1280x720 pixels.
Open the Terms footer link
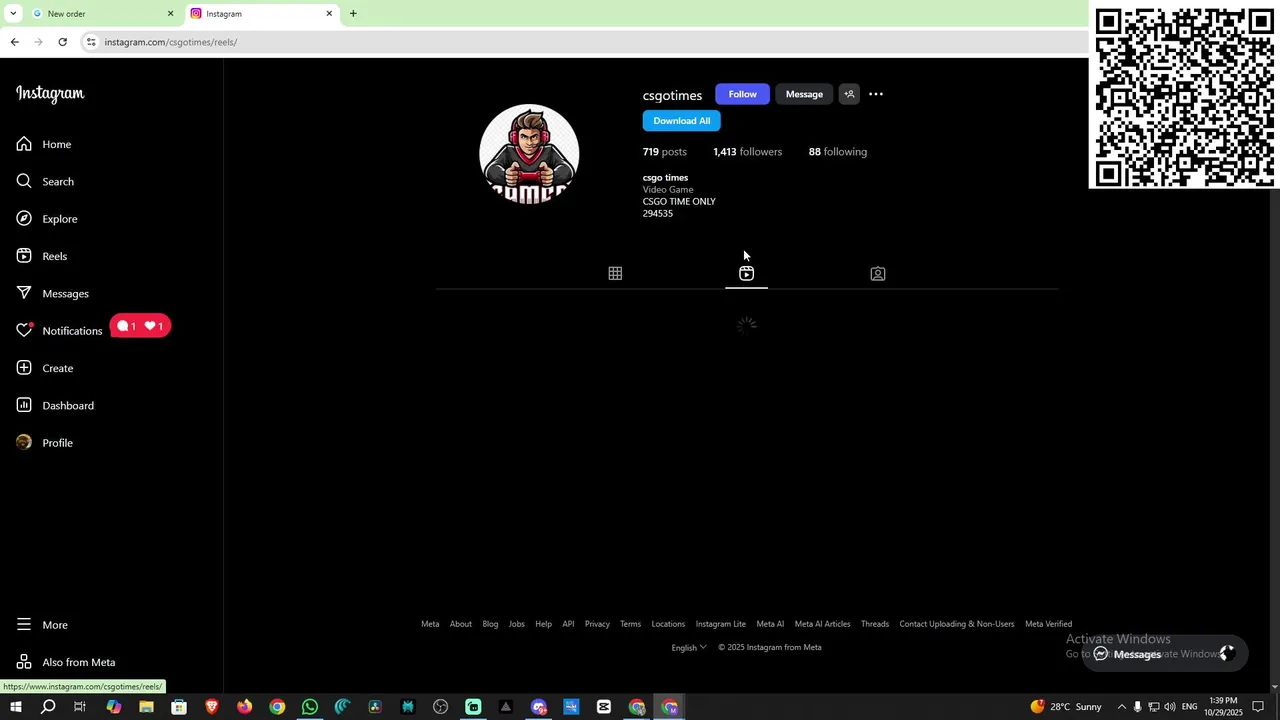point(630,624)
